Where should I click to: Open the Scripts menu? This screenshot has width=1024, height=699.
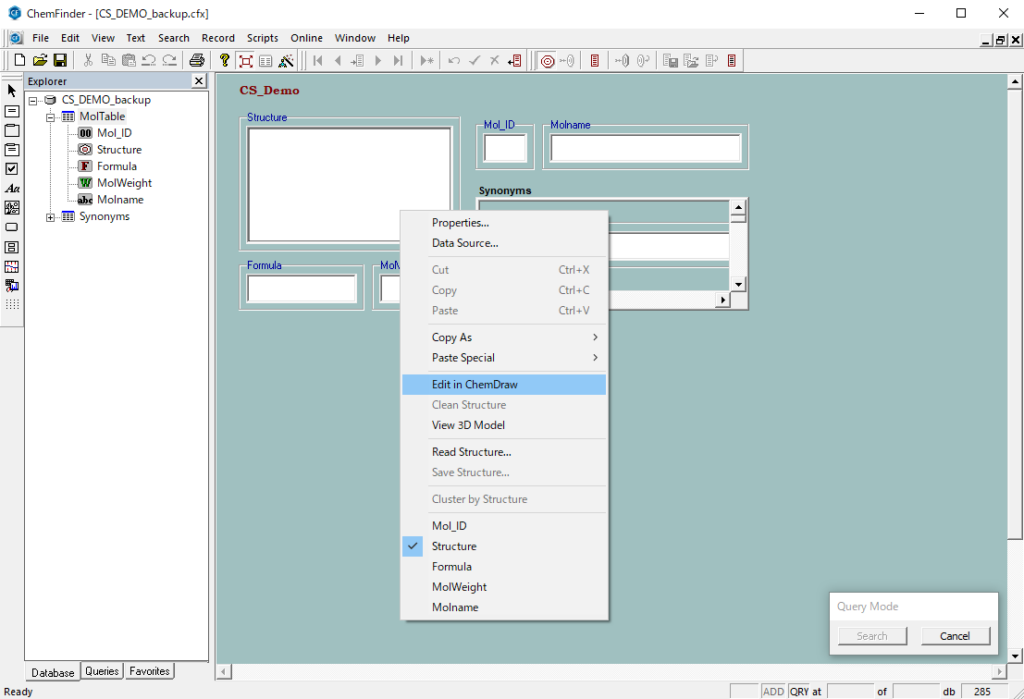(x=262, y=38)
